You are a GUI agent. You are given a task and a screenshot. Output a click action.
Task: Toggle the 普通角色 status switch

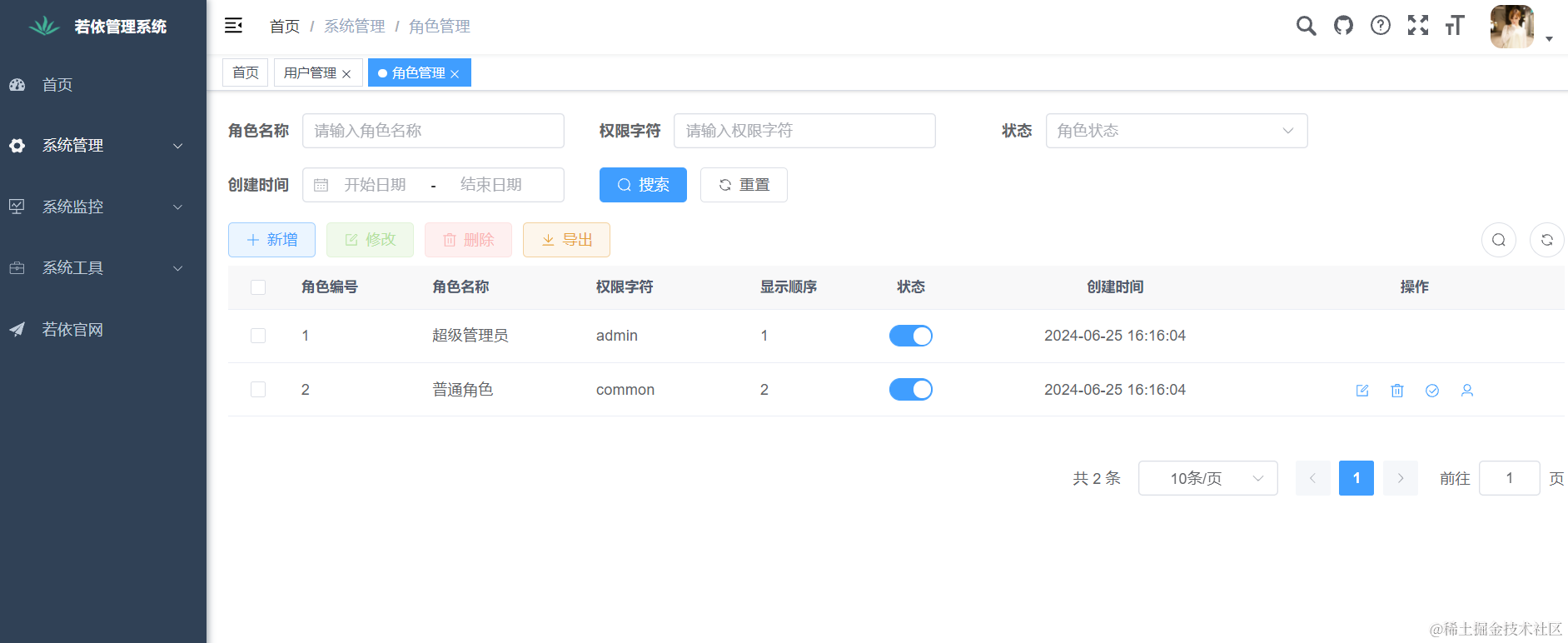[910, 390]
